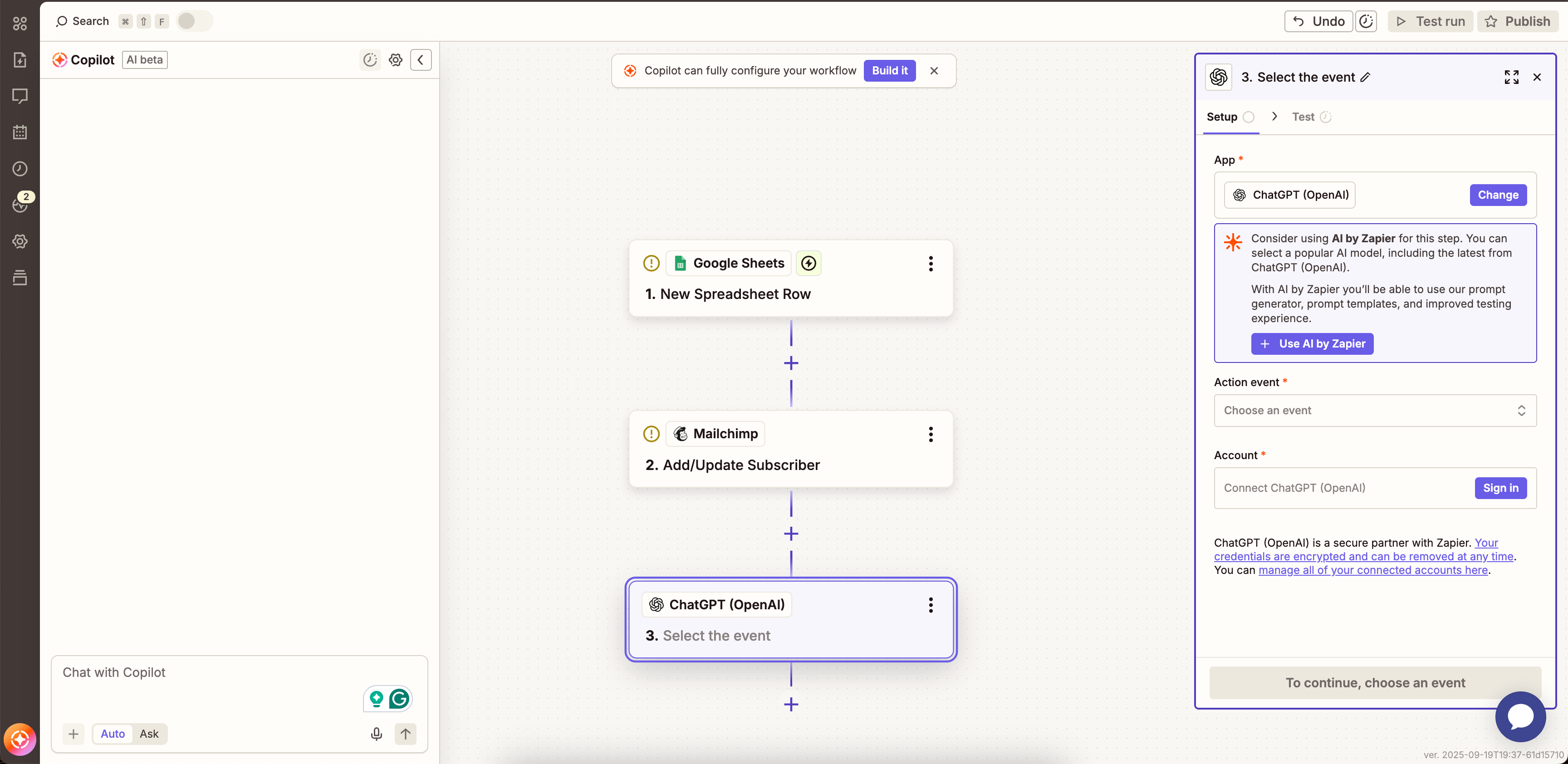Open the calendar icon in the sidebar
Image resolution: width=1568 pixels, height=764 pixels.
[x=20, y=132]
